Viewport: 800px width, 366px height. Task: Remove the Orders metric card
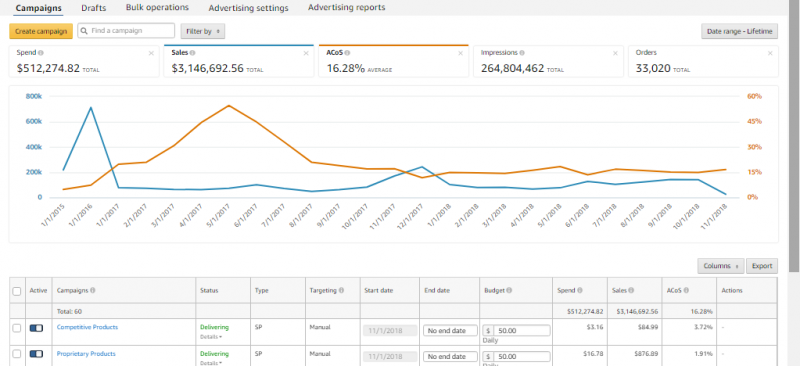771,53
